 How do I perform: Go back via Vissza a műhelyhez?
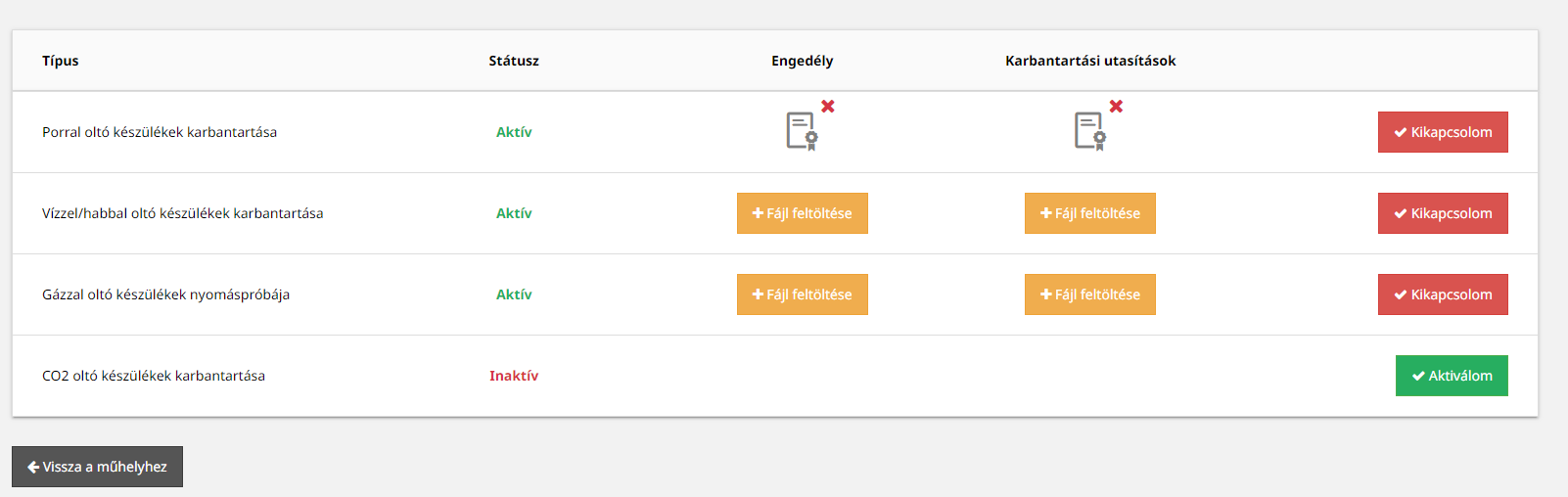pos(97,467)
